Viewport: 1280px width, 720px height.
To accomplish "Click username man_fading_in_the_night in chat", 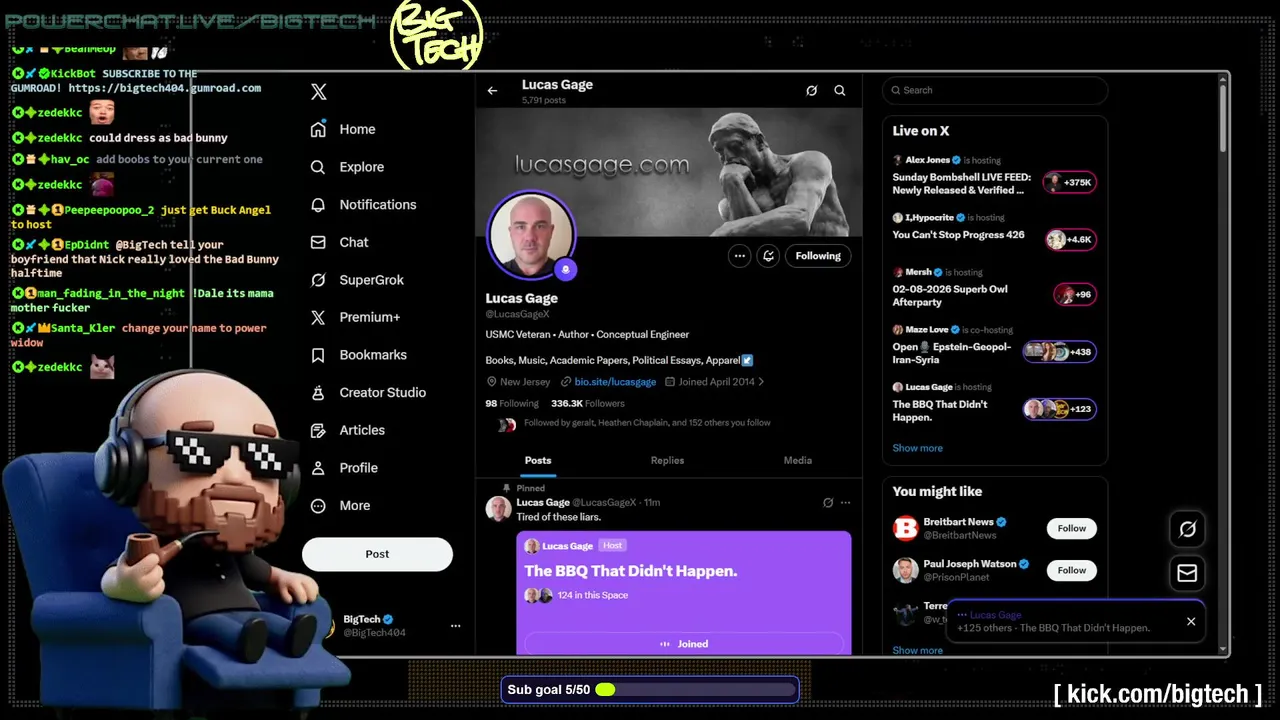I will (x=111, y=293).
